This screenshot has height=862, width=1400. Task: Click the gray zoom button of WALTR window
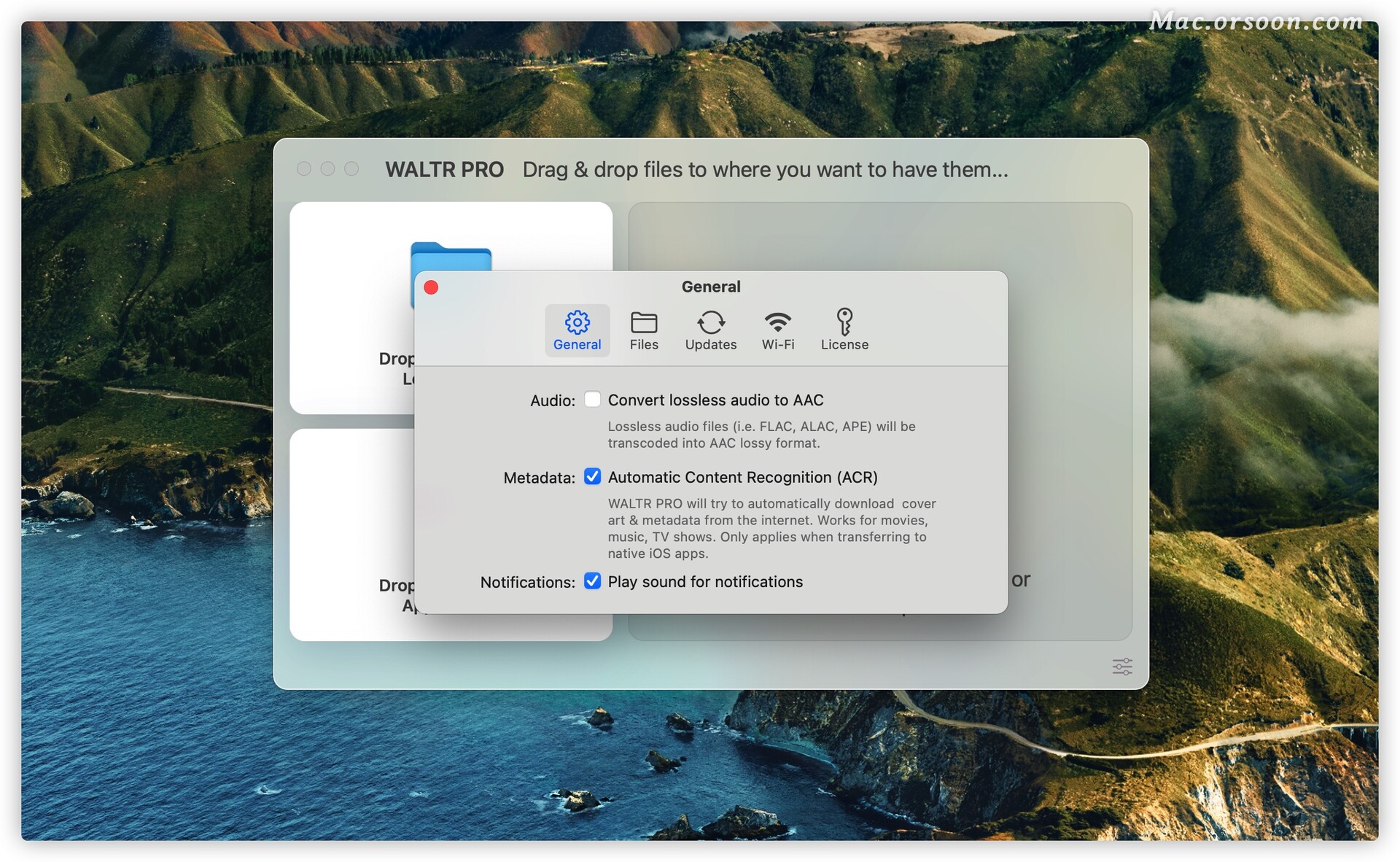351,169
